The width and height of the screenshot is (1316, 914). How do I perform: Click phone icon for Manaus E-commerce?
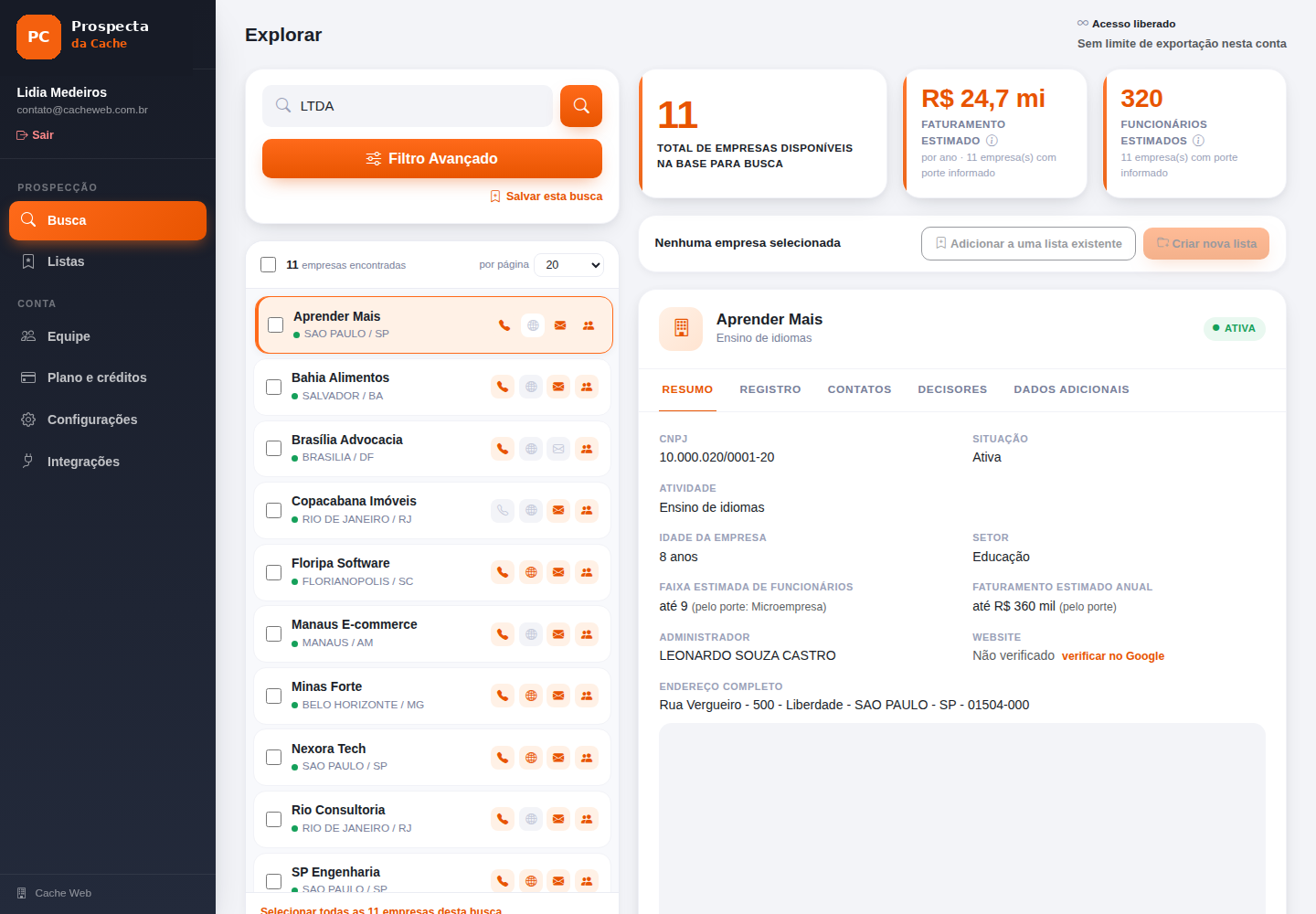click(503, 634)
